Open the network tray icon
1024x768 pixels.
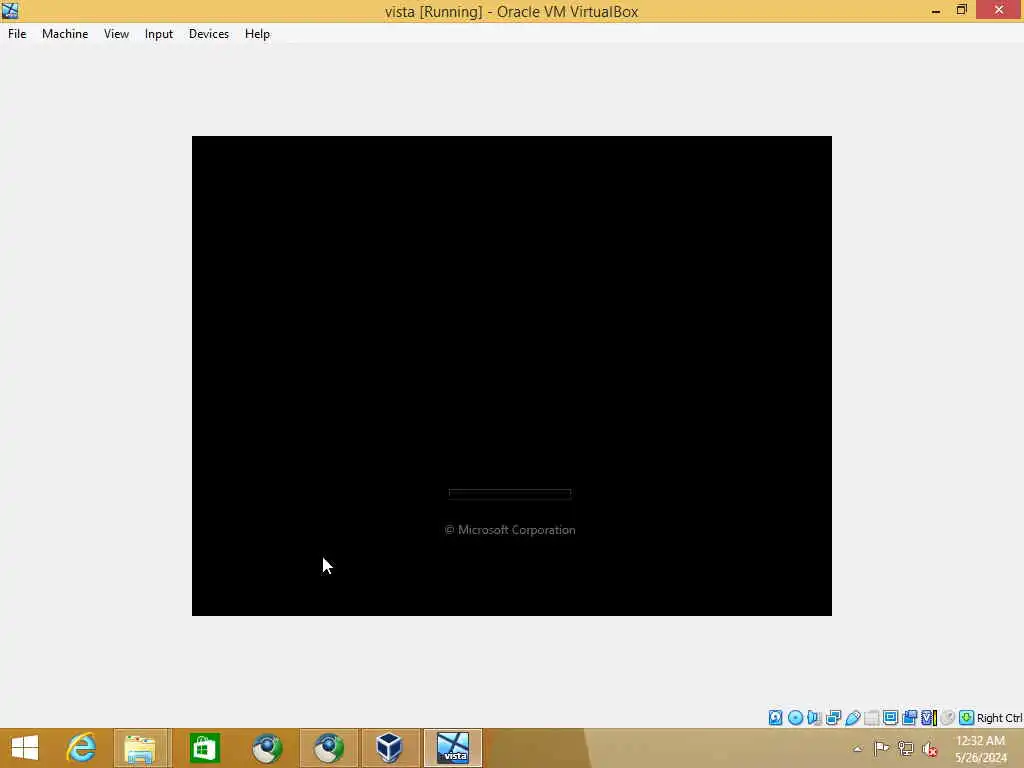click(x=905, y=748)
